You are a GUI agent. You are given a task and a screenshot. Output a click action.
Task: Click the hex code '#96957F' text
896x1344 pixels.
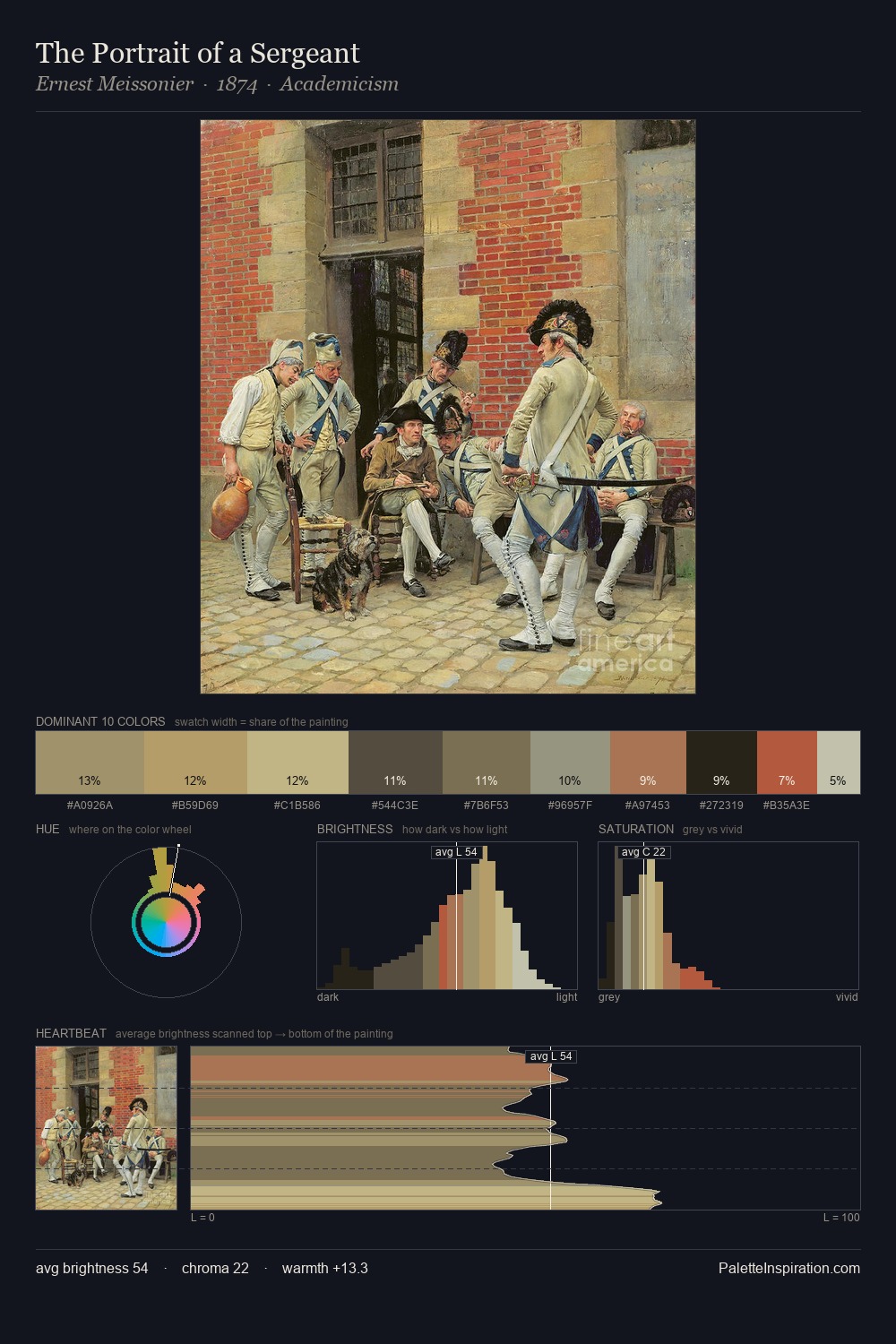(x=570, y=806)
